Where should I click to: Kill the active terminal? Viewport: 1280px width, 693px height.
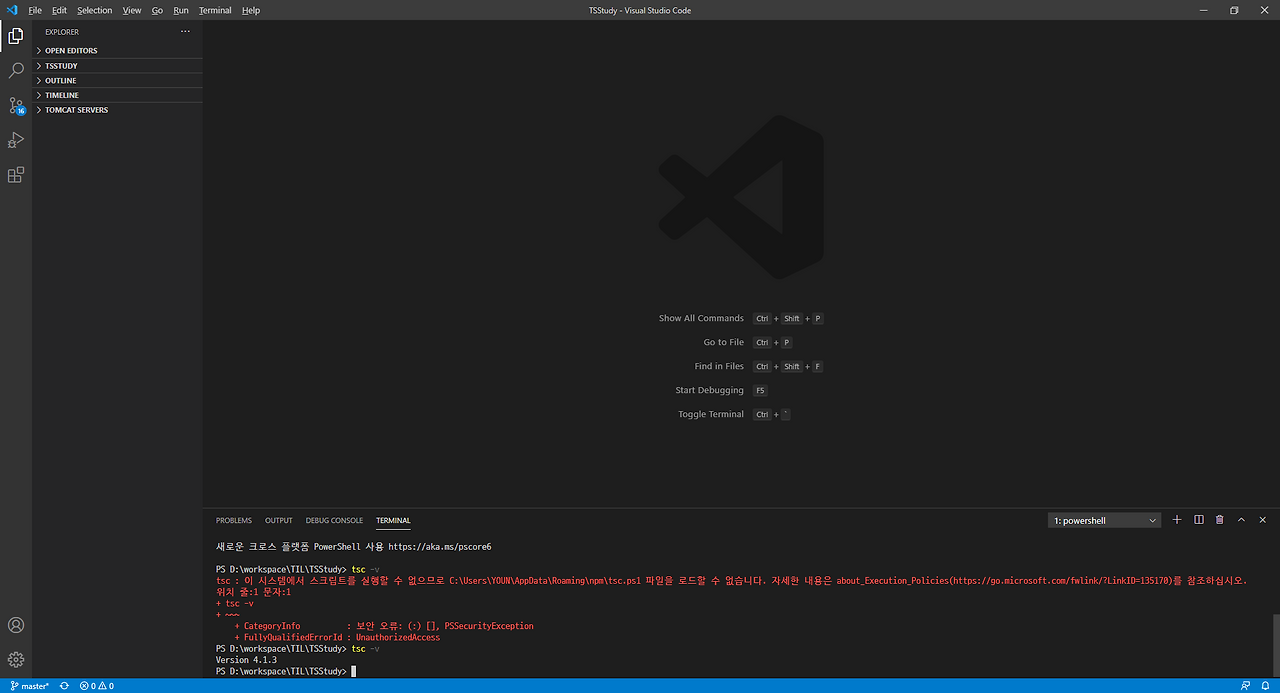coord(1219,519)
